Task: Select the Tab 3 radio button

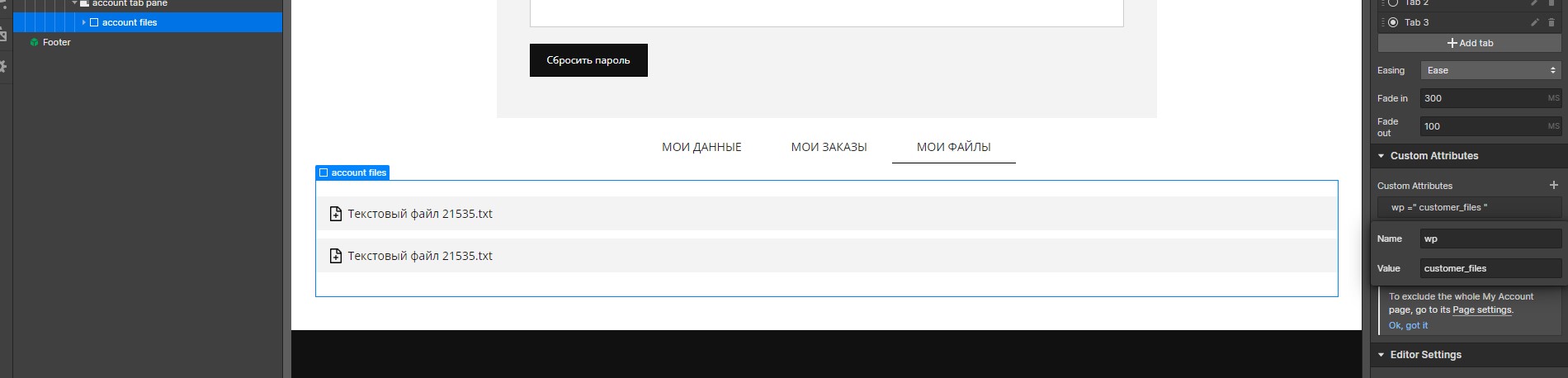Action: click(1393, 22)
